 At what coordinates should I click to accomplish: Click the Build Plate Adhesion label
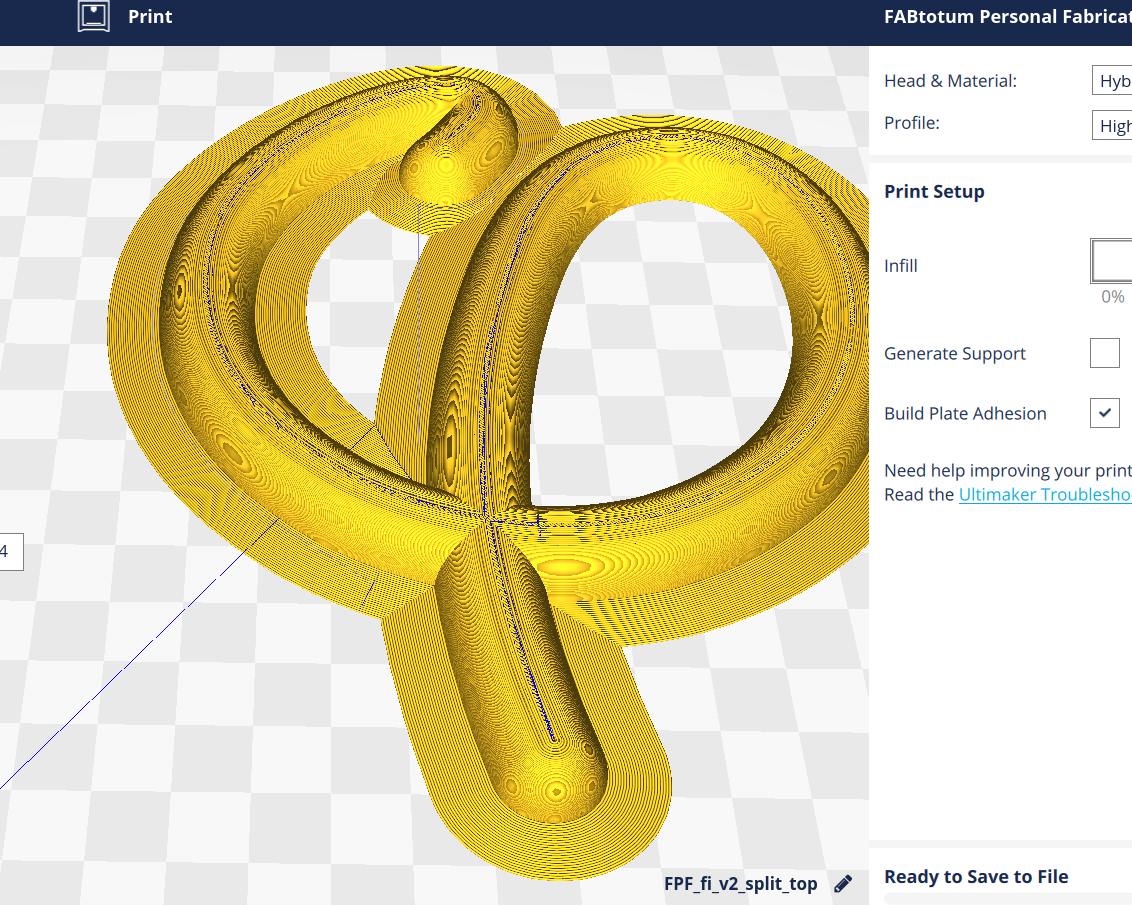click(965, 414)
